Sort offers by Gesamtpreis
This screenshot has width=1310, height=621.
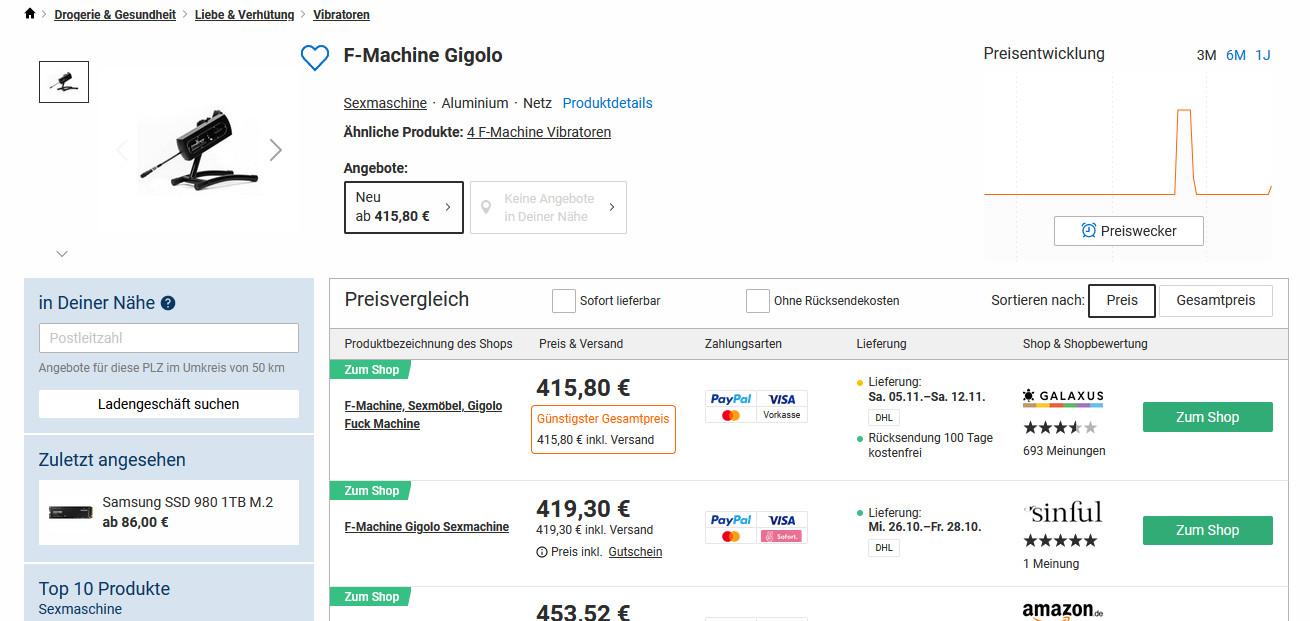tap(1215, 301)
